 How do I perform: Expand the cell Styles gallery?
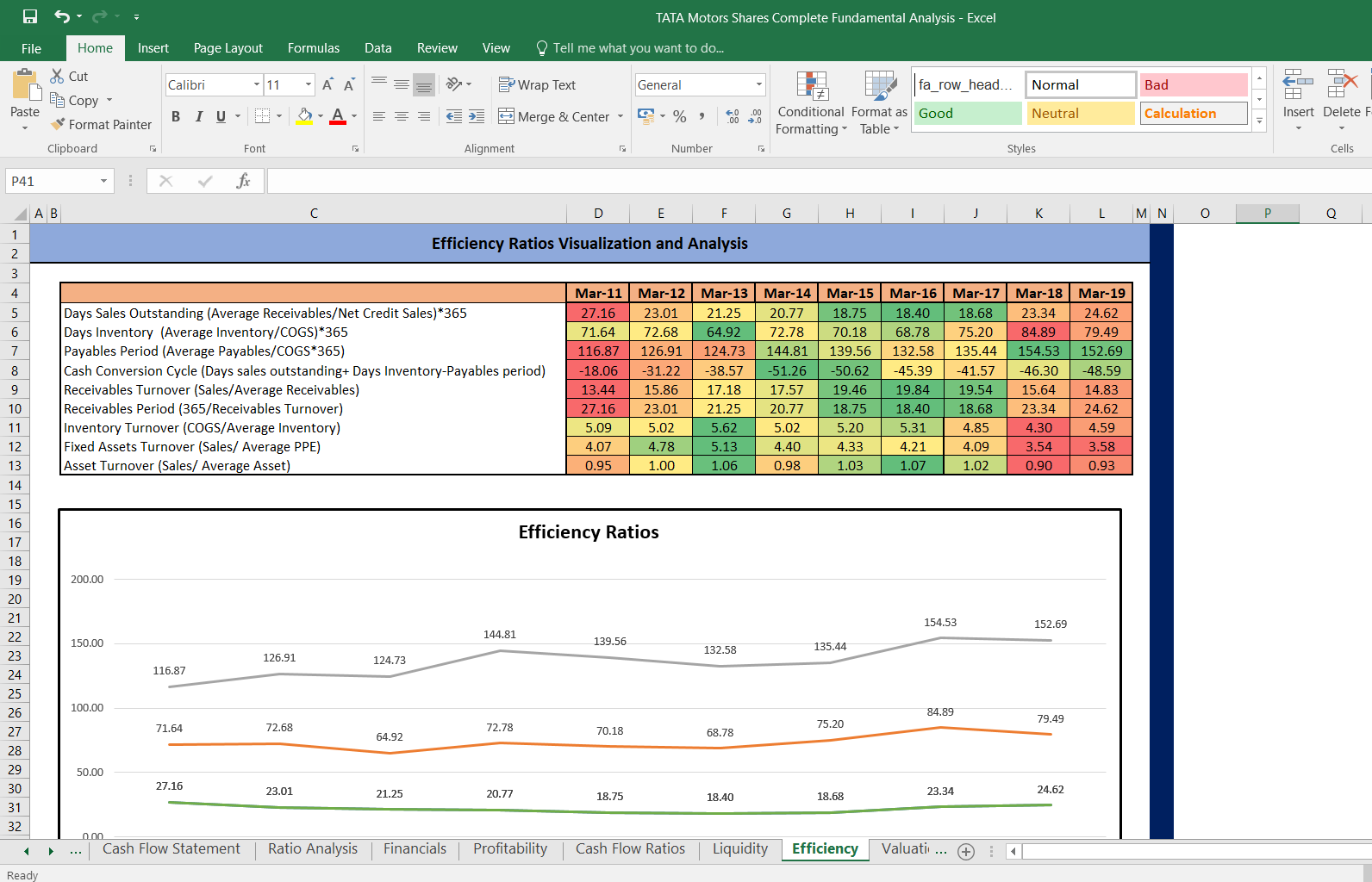1260,121
